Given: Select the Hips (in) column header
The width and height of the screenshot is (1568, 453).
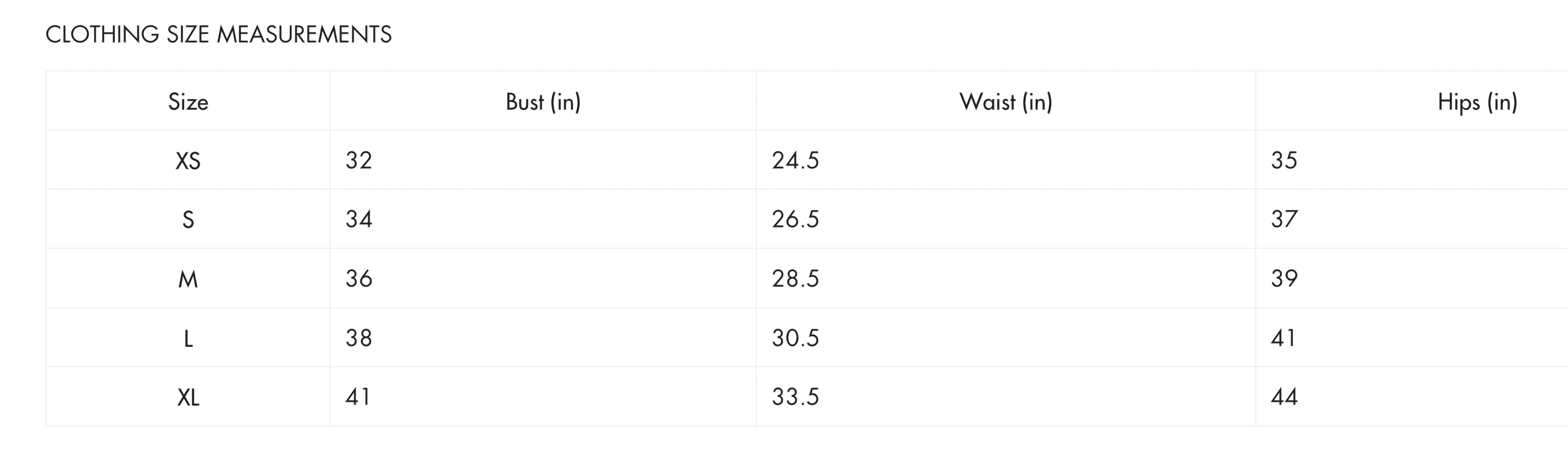Looking at the screenshot, I should pyautogui.click(x=1477, y=101).
